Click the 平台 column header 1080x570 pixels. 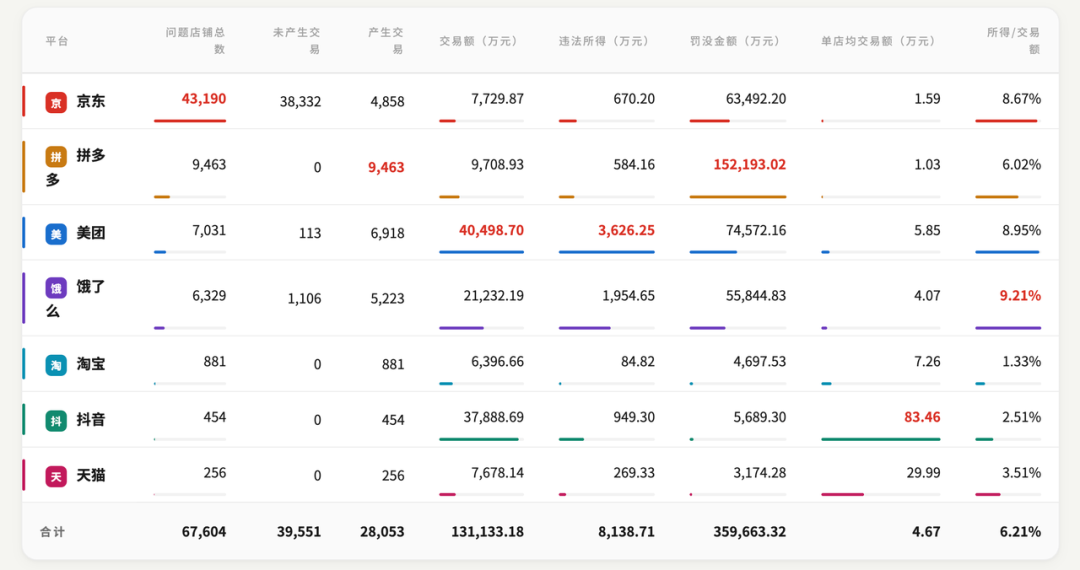click(x=57, y=41)
